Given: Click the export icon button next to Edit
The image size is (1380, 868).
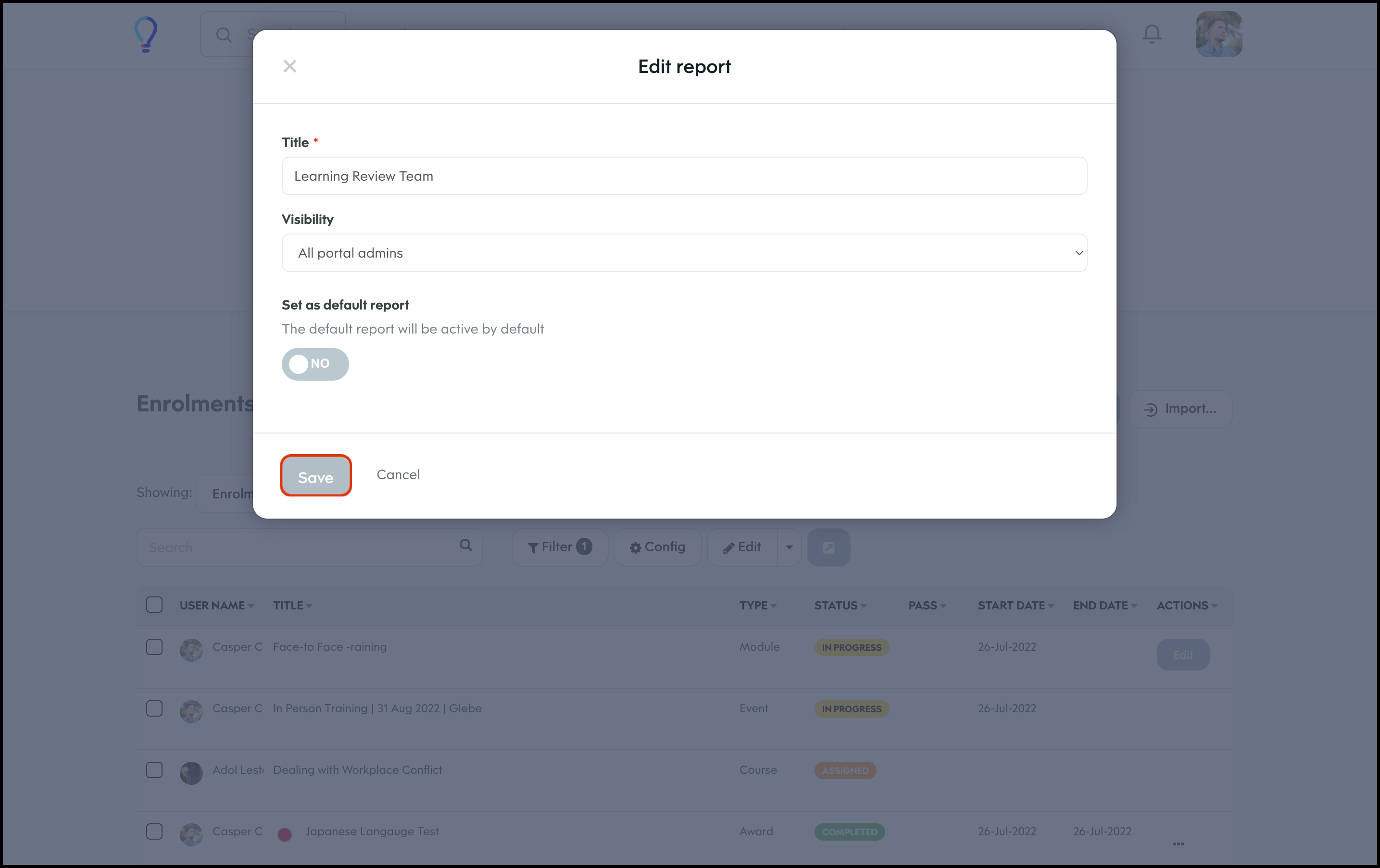Looking at the screenshot, I should (828, 547).
